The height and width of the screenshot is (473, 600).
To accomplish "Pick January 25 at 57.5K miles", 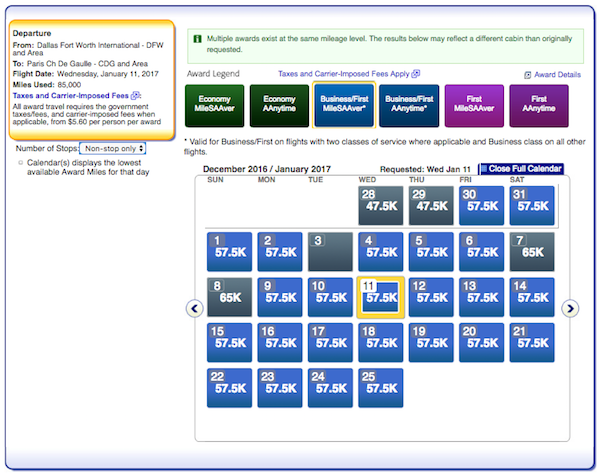I will pyautogui.click(x=381, y=388).
